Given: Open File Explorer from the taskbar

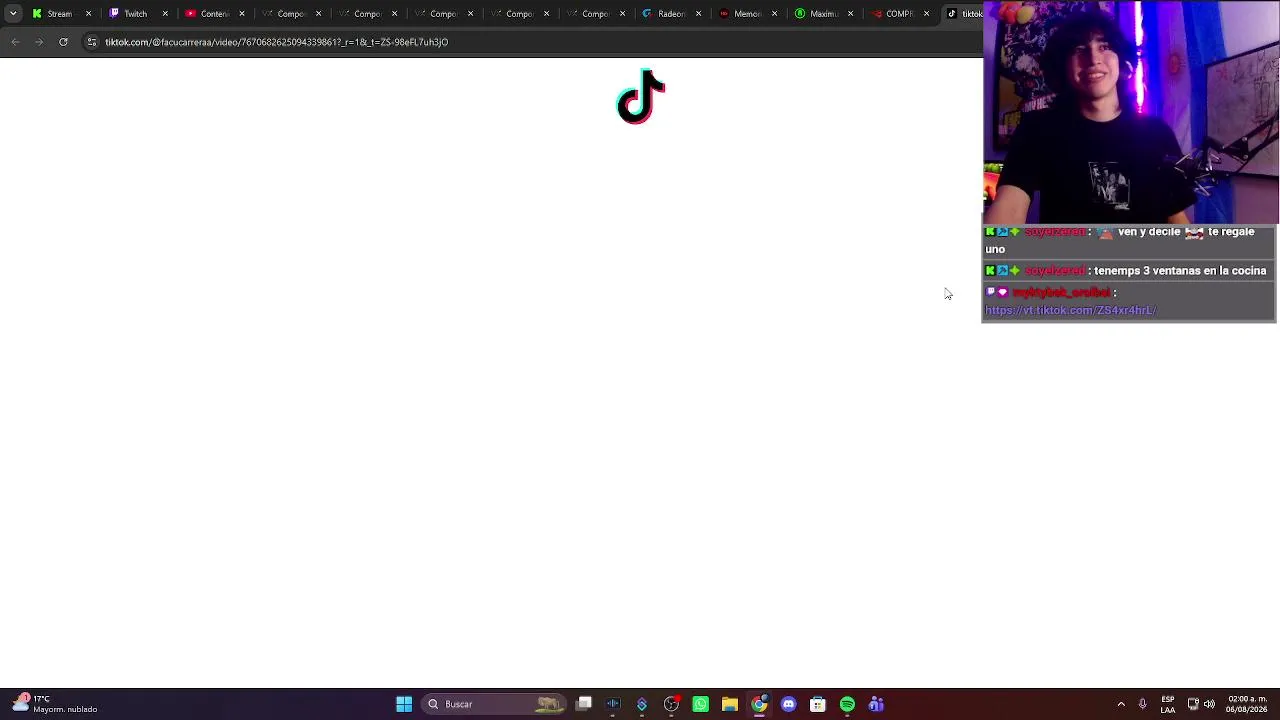Looking at the screenshot, I should pos(730,704).
